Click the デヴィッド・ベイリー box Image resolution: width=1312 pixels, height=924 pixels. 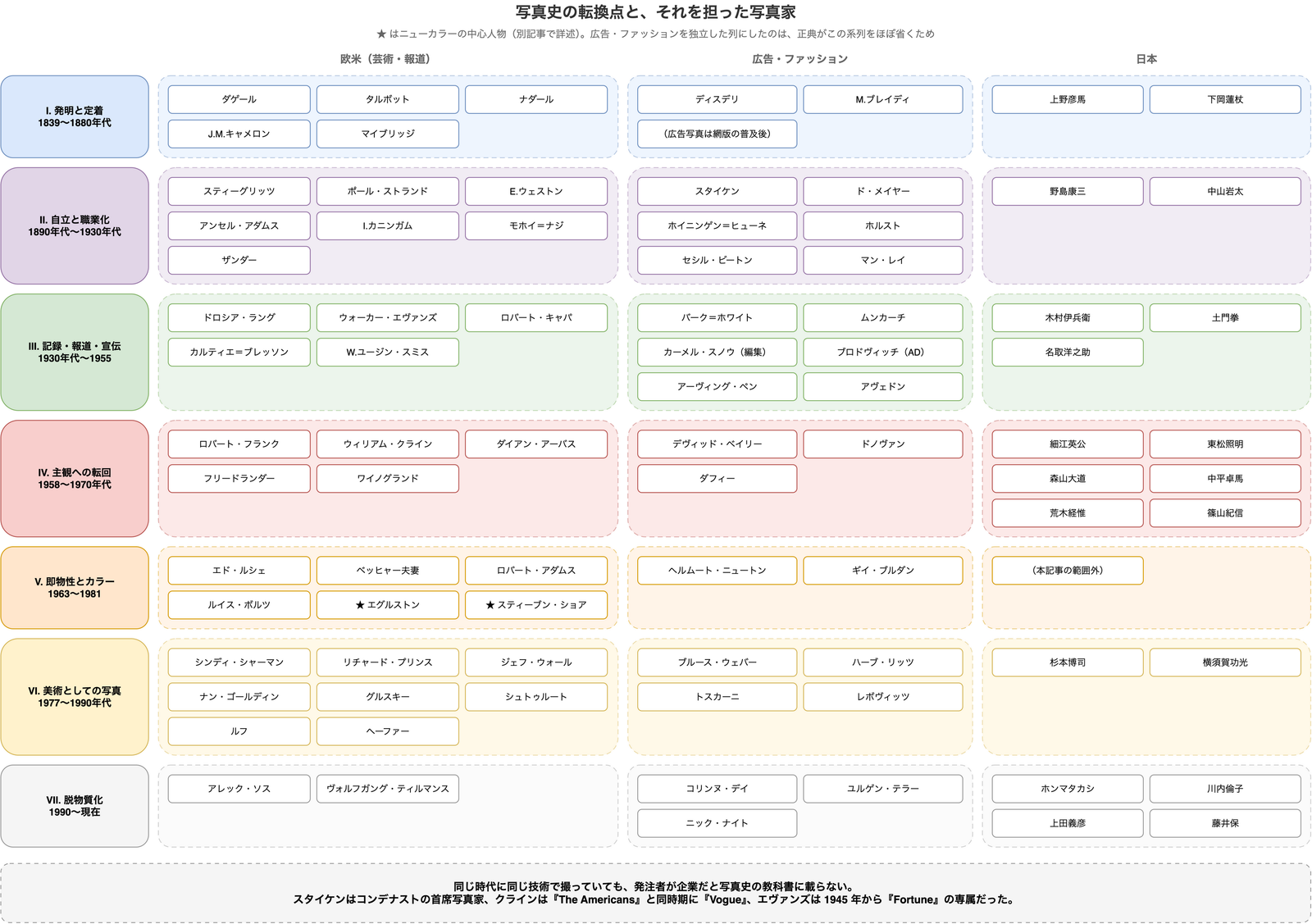point(717,444)
